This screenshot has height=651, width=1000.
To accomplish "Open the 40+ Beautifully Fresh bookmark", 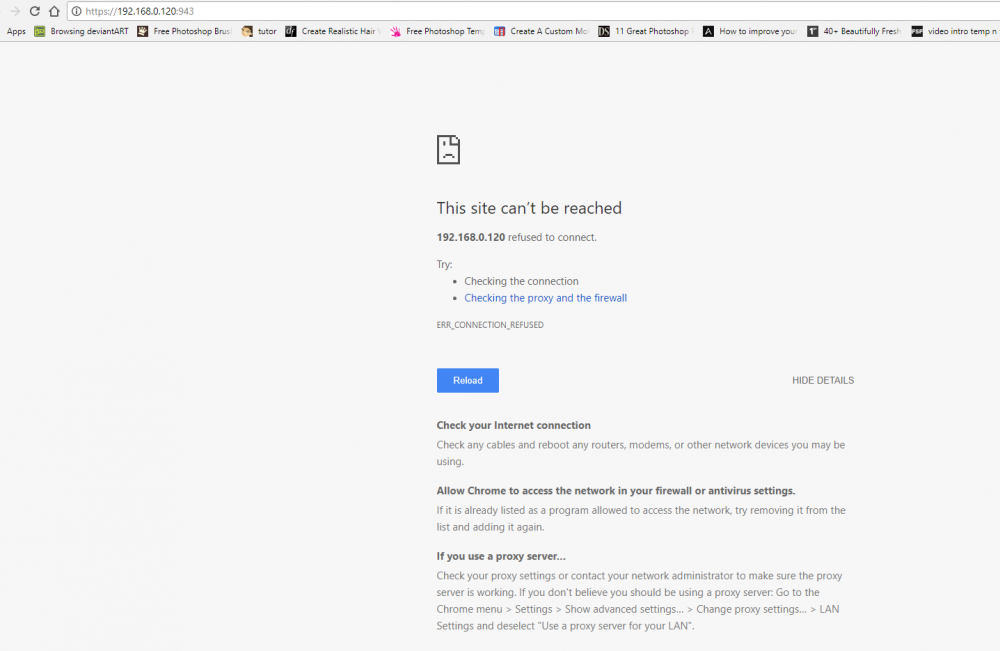I will click(x=862, y=31).
